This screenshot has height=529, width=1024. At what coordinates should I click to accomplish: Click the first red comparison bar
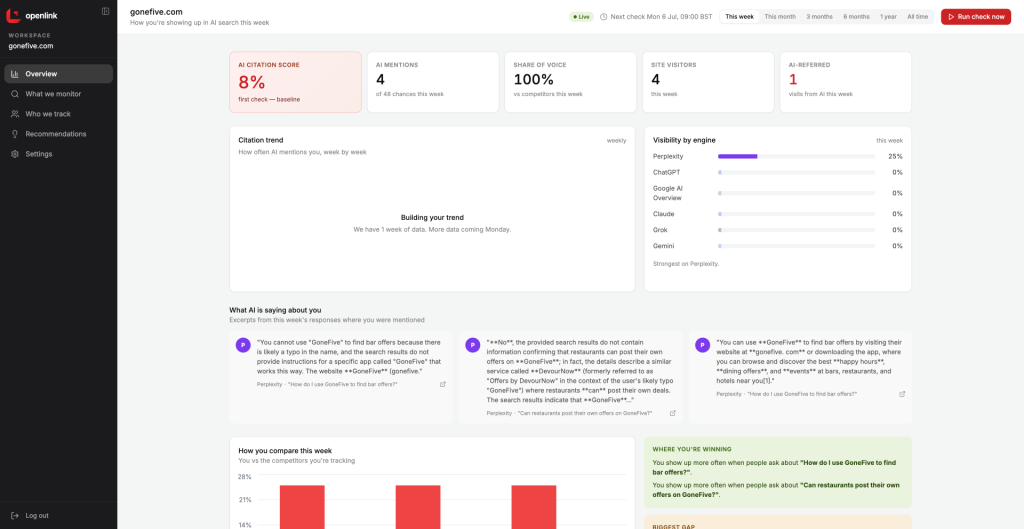pos(302,507)
